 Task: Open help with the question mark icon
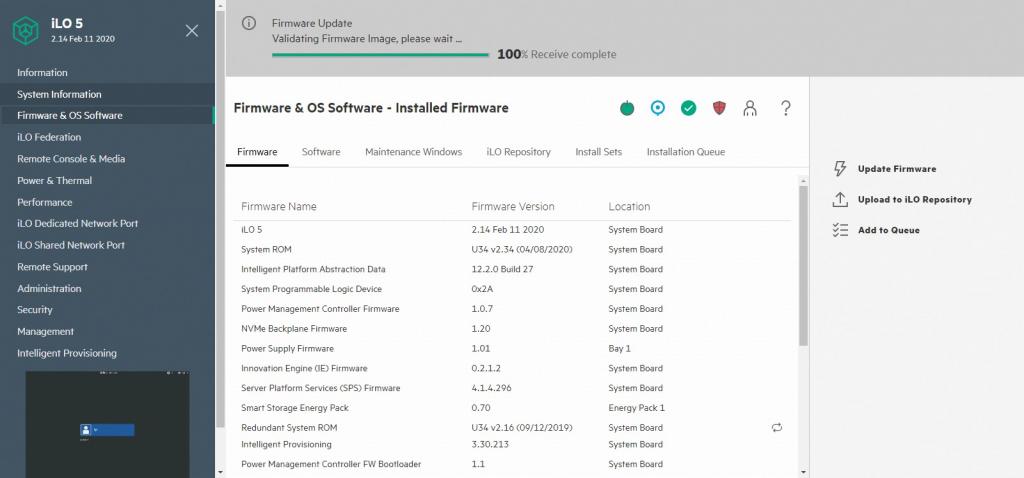click(x=786, y=108)
